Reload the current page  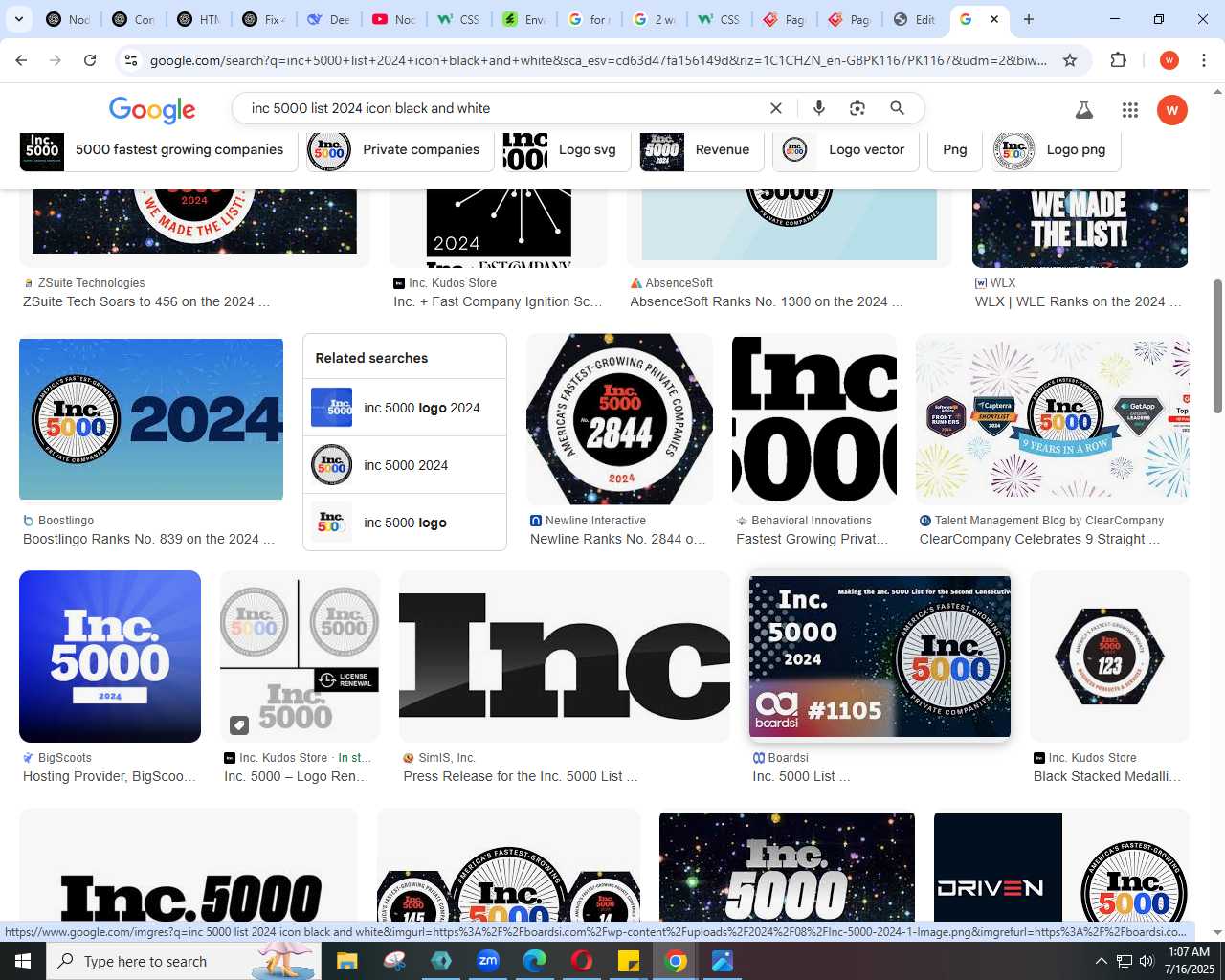pyautogui.click(x=90, y=60)
